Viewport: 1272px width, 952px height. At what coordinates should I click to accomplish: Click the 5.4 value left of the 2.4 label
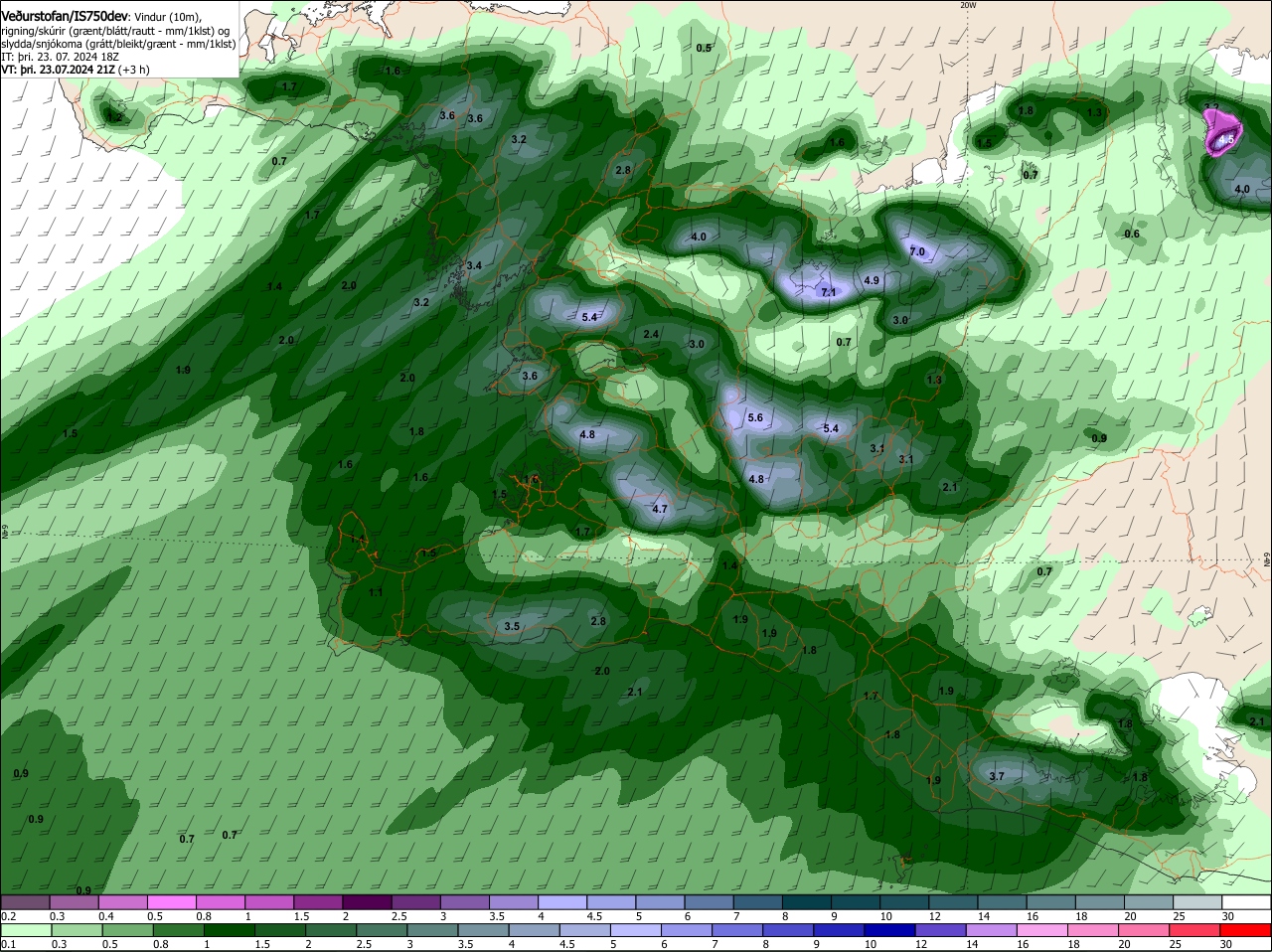(590, 318)
